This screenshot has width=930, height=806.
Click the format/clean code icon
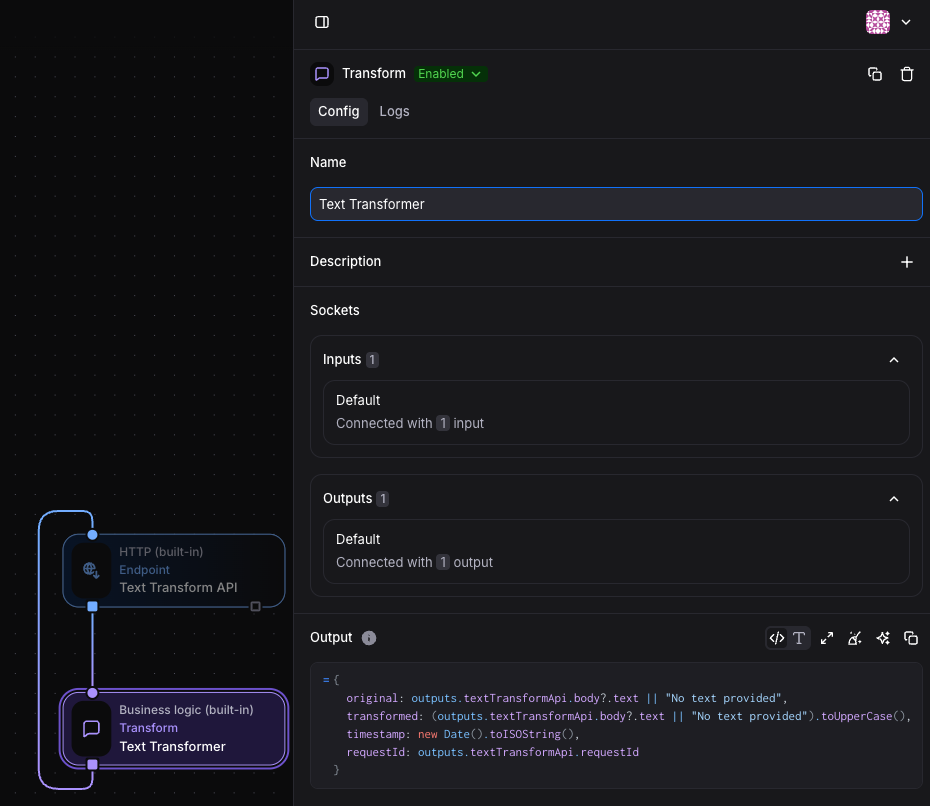[x=854, y=637]
